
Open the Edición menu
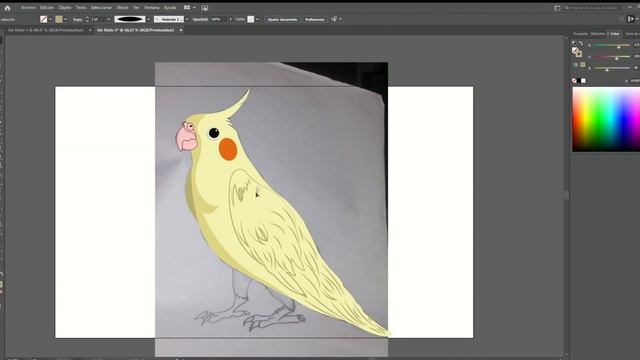click(x=47, y=7)
